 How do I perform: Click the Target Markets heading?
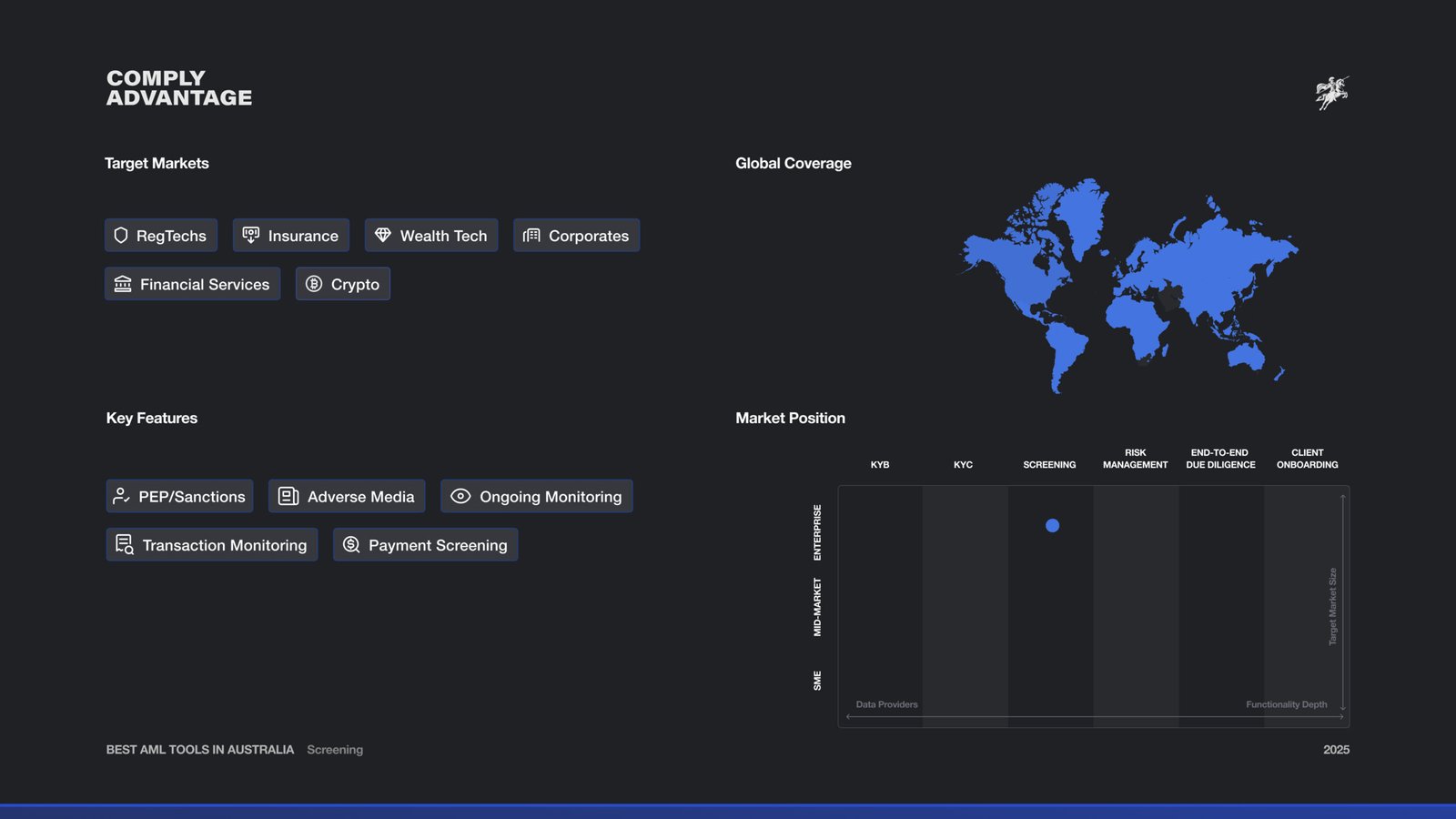point(157,163)
